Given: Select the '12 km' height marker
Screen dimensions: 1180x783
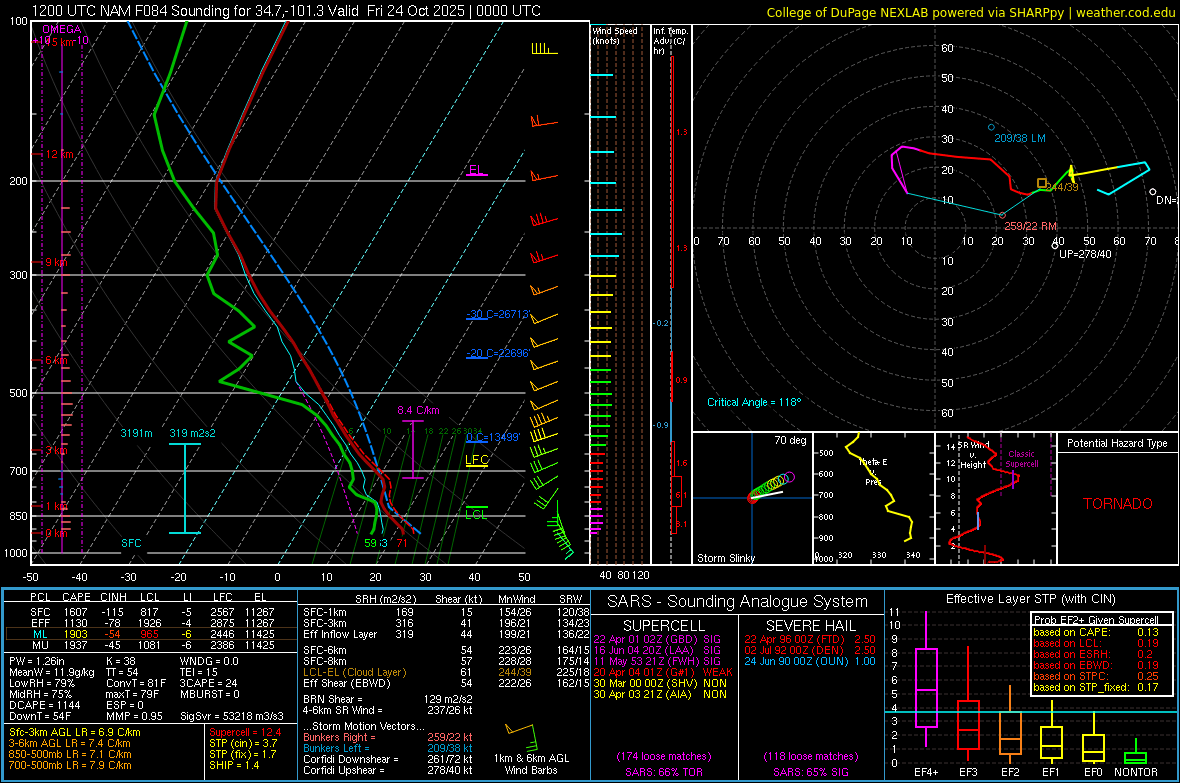Looking at the screenshot, I should (59, 154).
